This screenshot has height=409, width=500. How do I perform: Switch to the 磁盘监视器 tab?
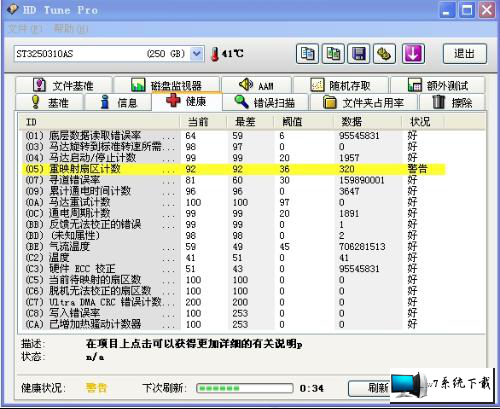[x=166, y=85]
